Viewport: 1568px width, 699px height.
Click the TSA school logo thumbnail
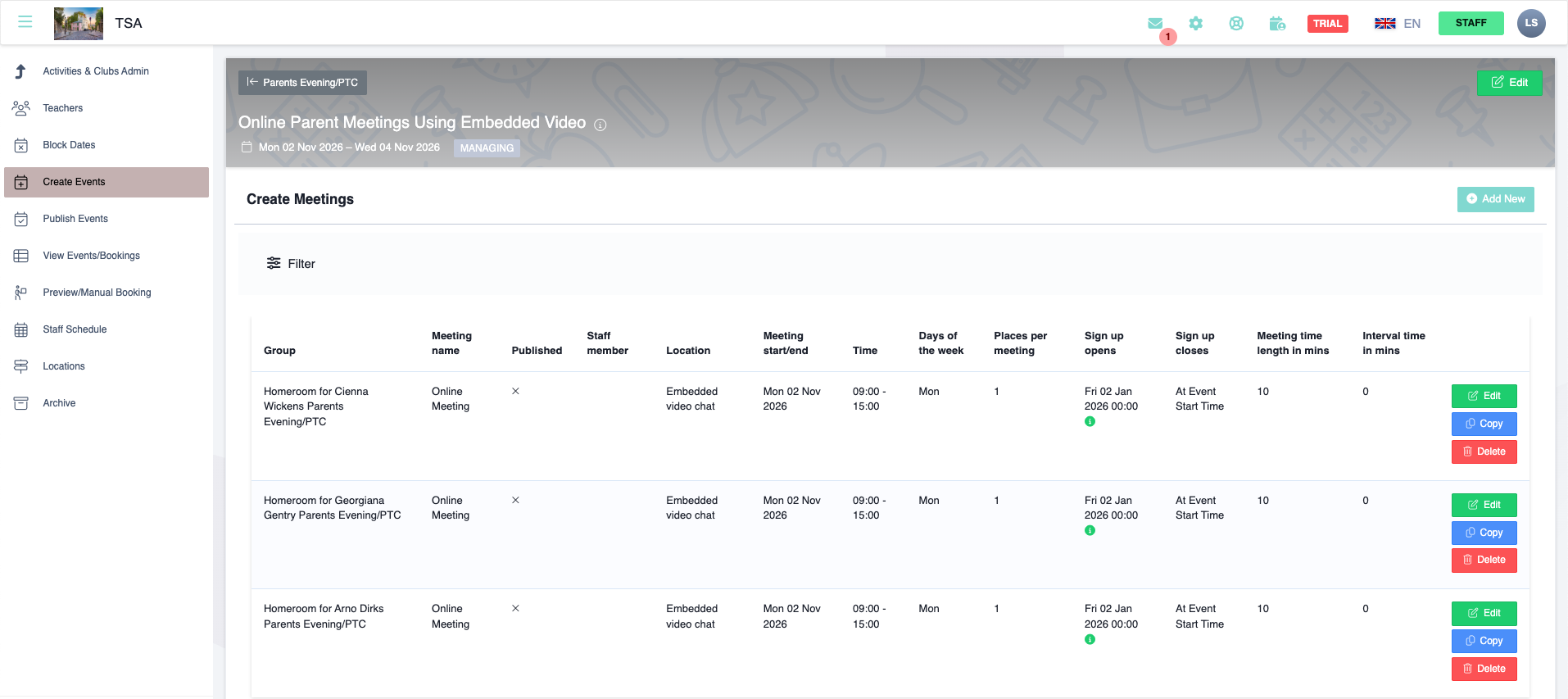79,23
